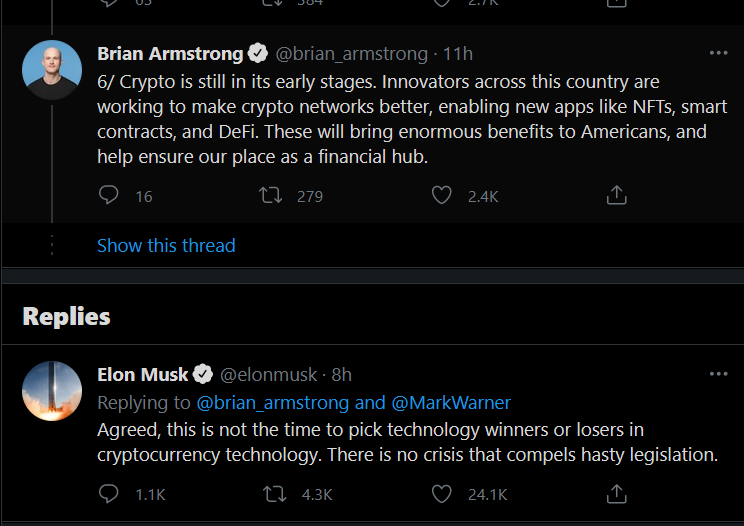Share Elon Musk's reply
This screenshot has width=744, height=526.
[x=617, y=494]
